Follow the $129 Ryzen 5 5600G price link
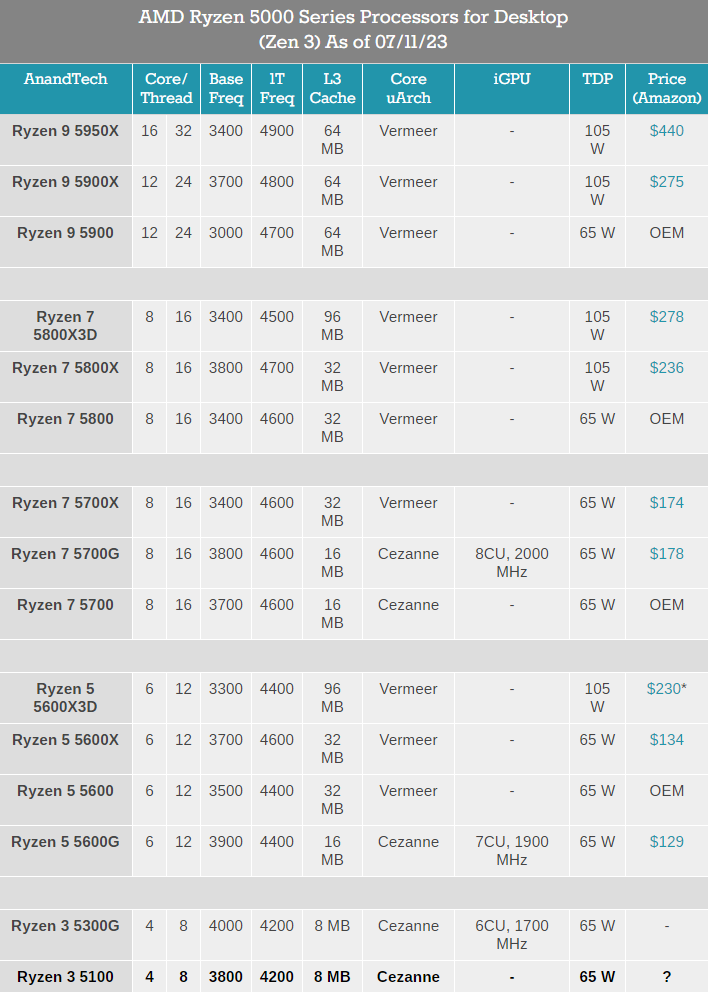The height and width of the screenshot is (992, 708). pos(666,842)
